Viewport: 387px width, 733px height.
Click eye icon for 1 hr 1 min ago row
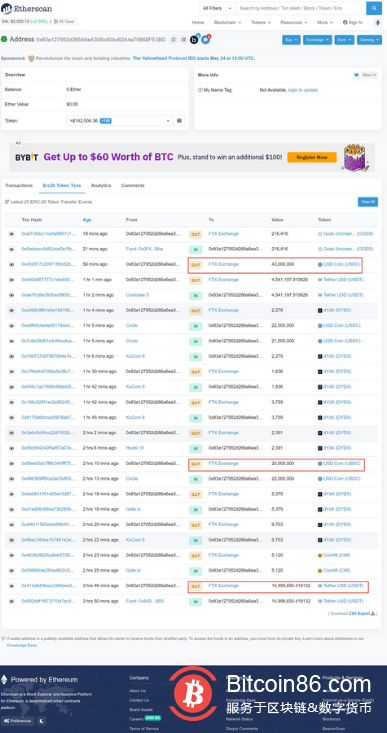[12, 280]
